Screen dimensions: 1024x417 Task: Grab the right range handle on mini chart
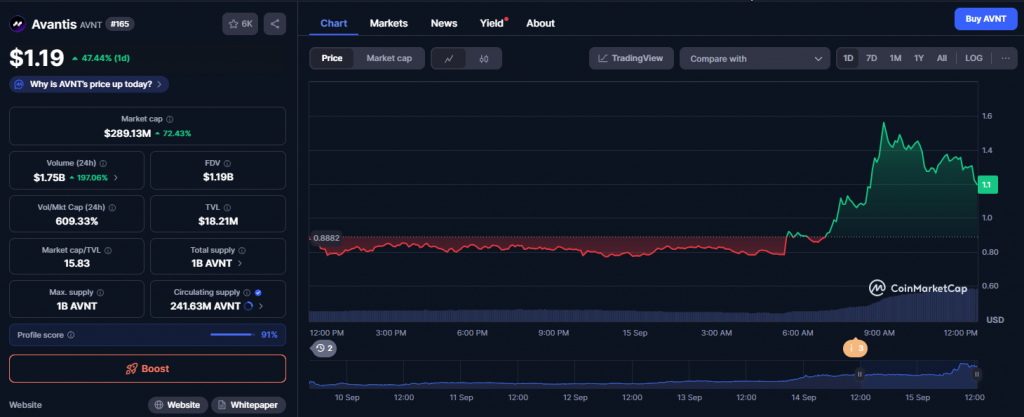coord(977,374)
